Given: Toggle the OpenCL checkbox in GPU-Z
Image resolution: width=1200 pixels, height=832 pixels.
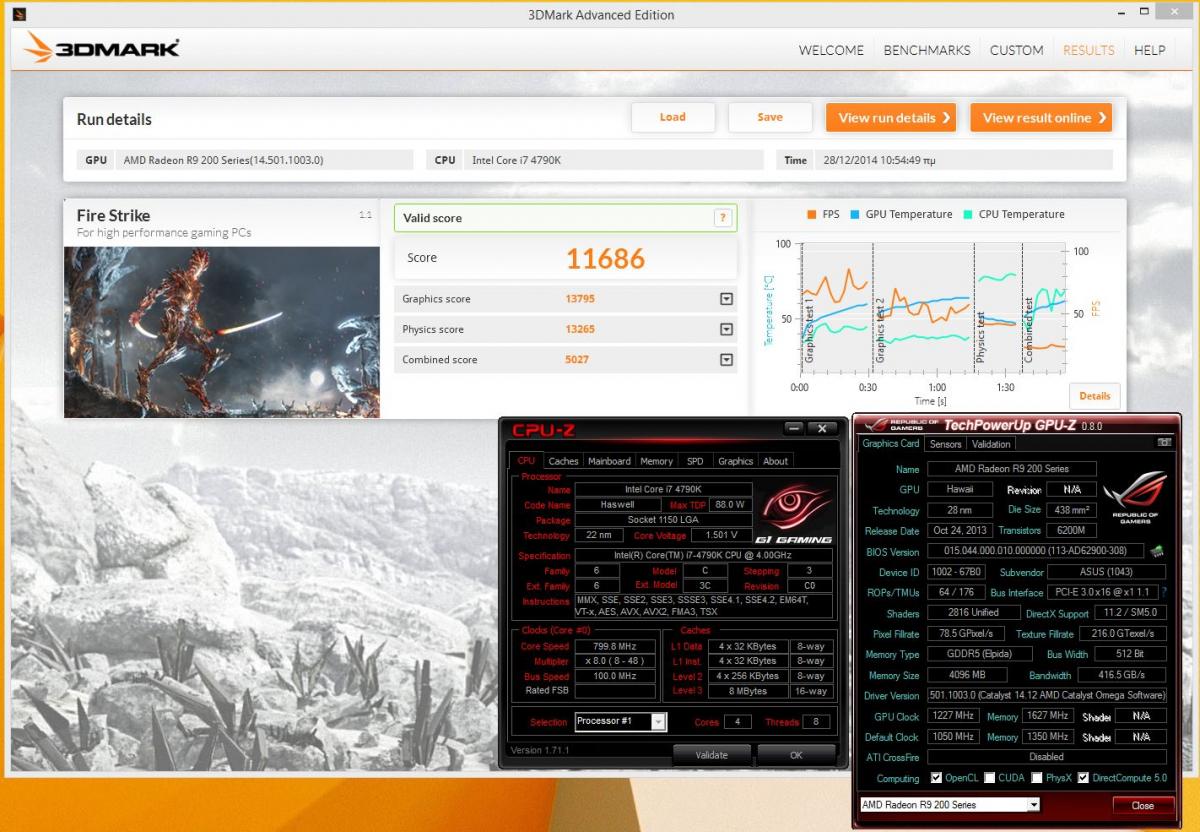Looking at the screenshot, I should click(936, 778).
